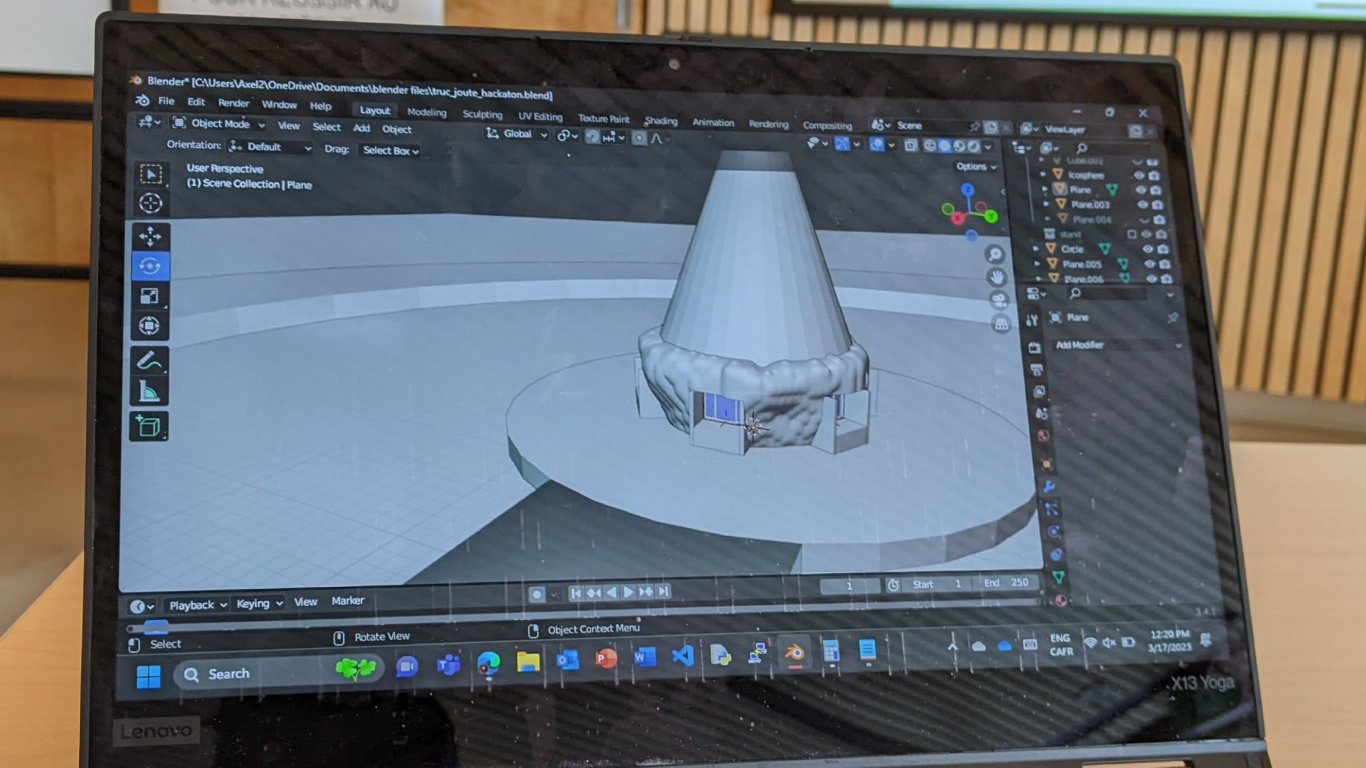Toggle the stand collection exclude checkbox

pyautogui.click(x=1132, y=234)
